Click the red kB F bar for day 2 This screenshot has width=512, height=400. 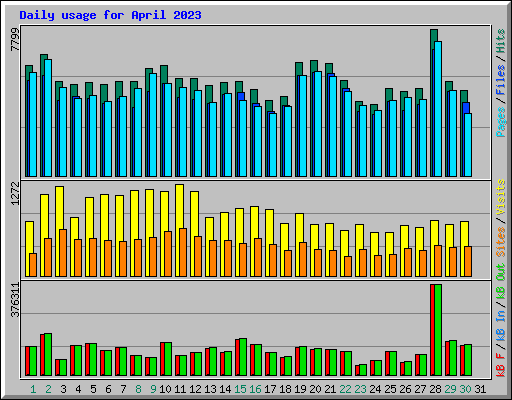pos(42,355)
